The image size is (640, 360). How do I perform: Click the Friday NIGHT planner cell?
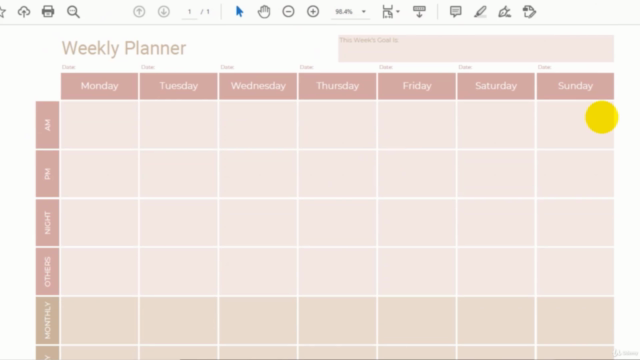(417, 222)
